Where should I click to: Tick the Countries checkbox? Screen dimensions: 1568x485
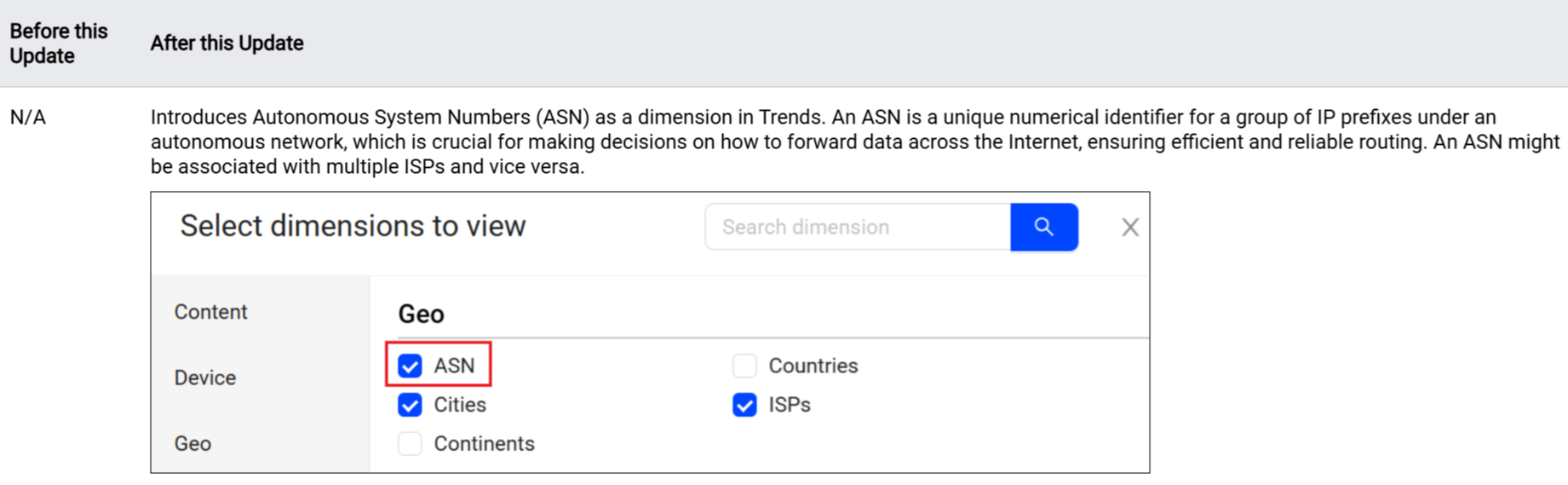point(744,366)
